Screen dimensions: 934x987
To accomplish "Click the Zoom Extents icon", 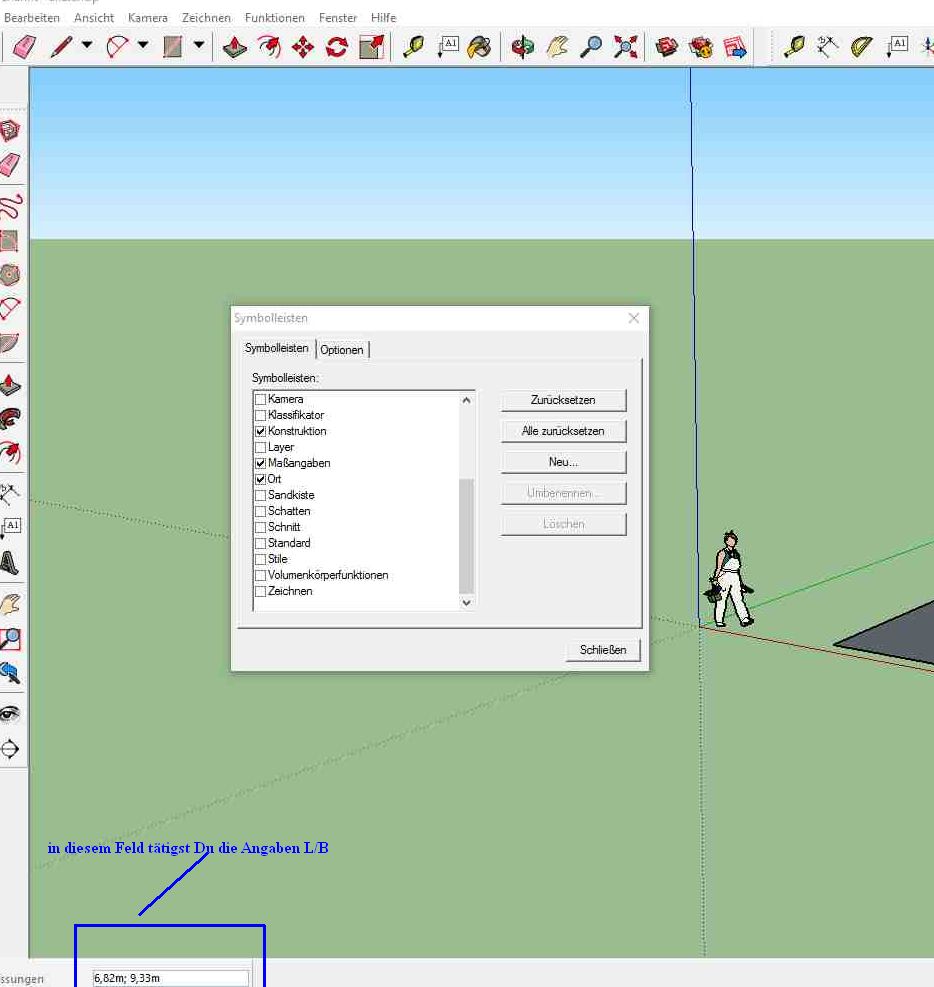I will pos(626,47).
